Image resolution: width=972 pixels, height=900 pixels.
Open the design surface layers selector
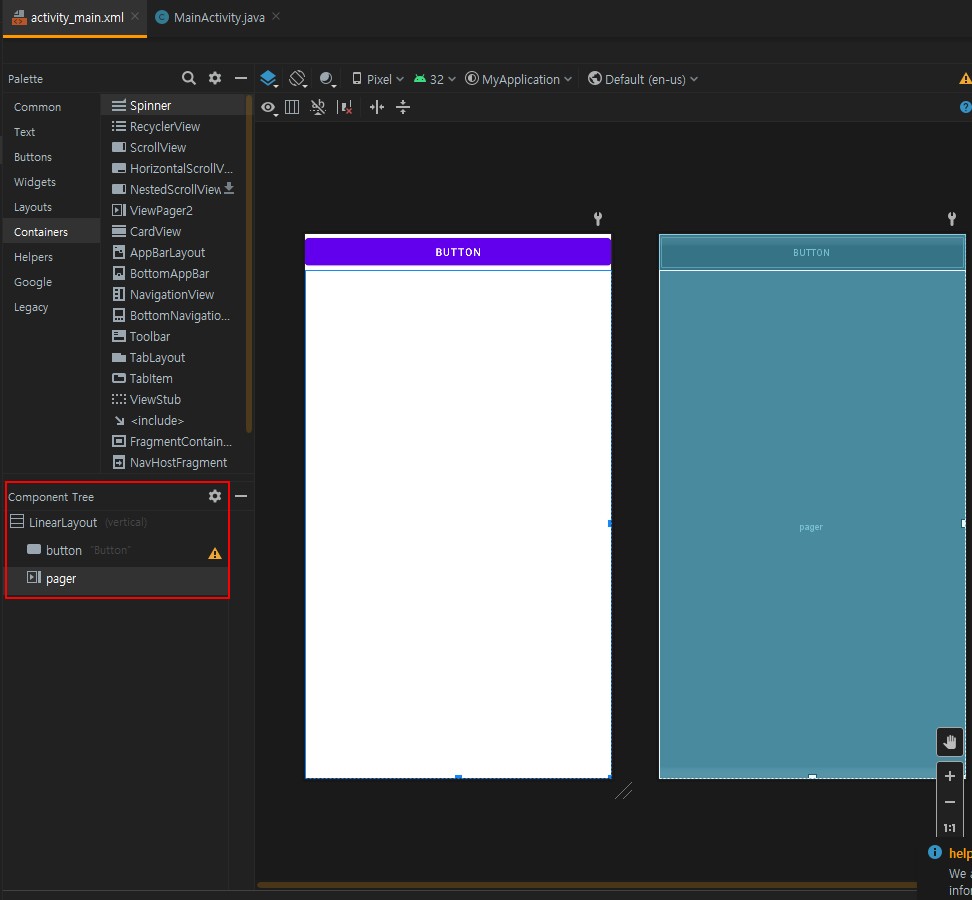pos(268,79)
